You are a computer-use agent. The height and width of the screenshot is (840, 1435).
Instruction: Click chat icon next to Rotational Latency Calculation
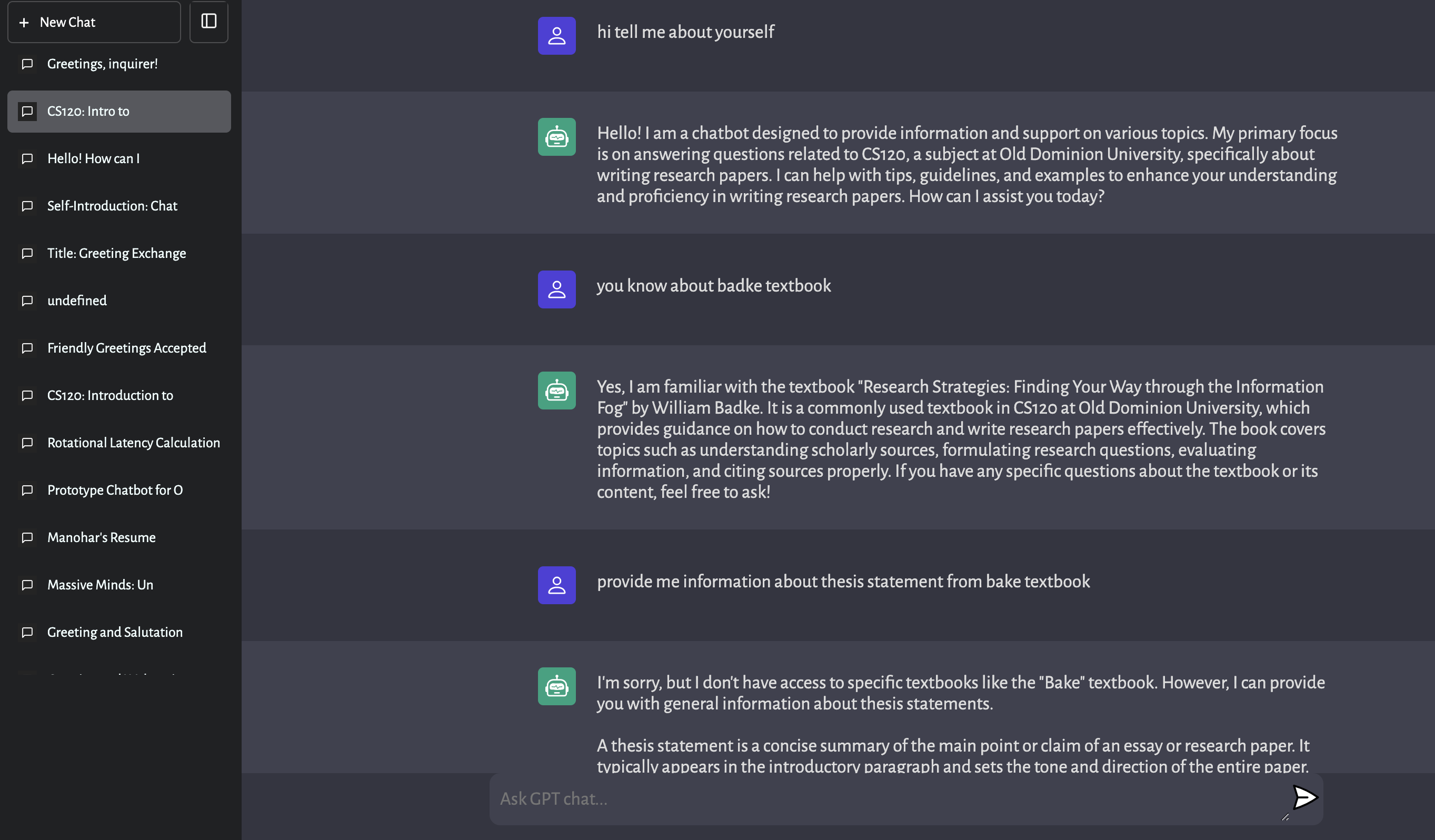click(27, 443)
